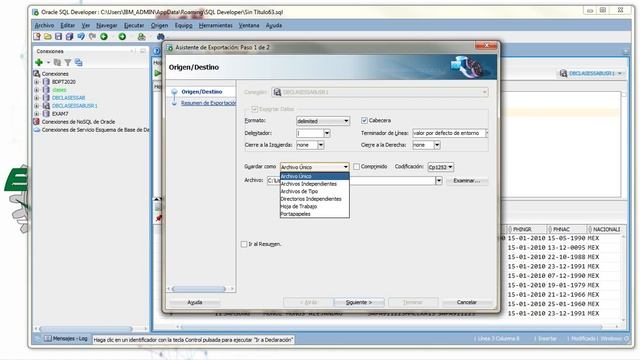
Task: Click the blue help icon on worksheet tab
Action: [x=157, y=51]
